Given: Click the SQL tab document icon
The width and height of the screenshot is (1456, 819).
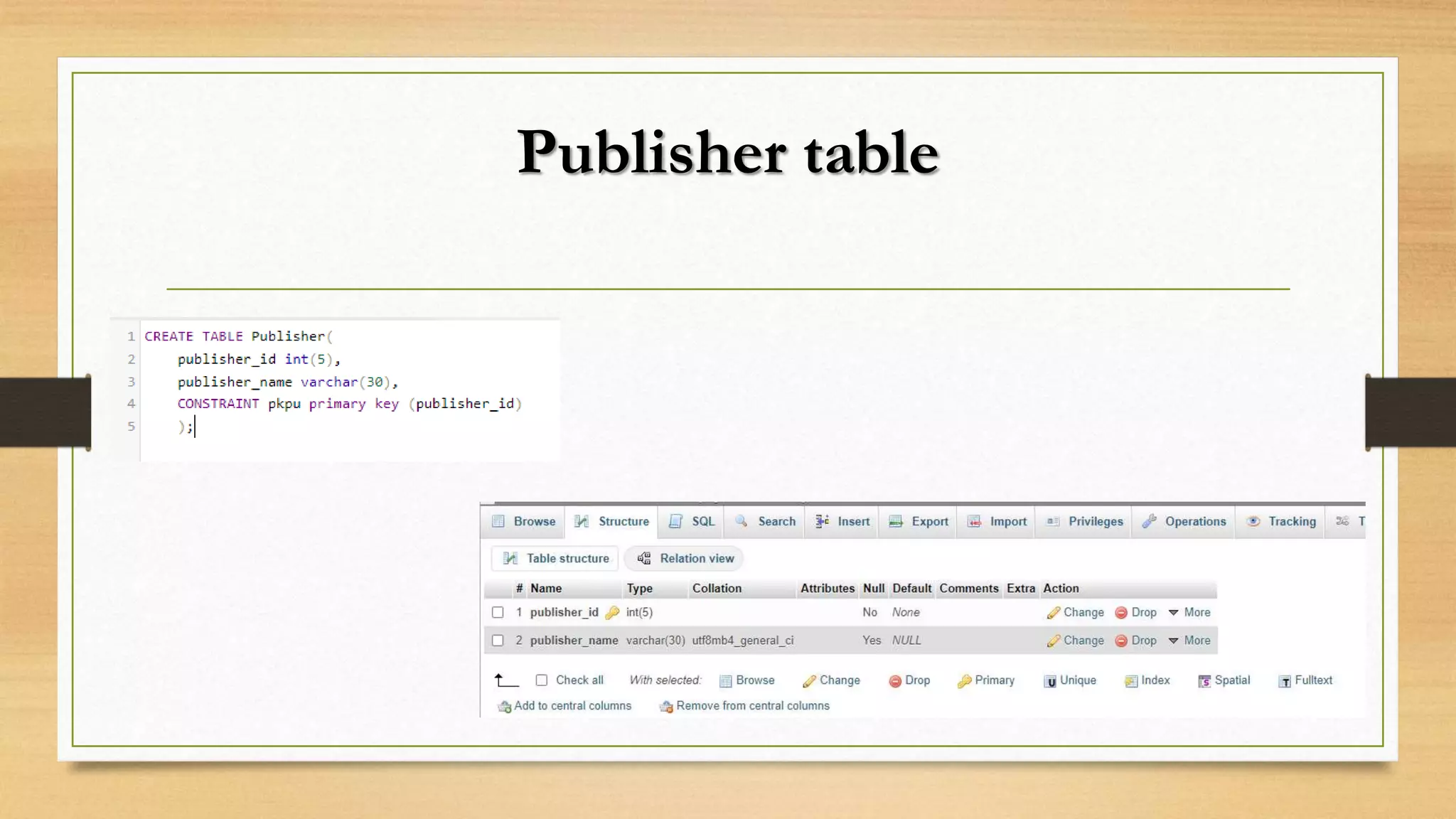Looking at the screenshot, I should [675, 521].
